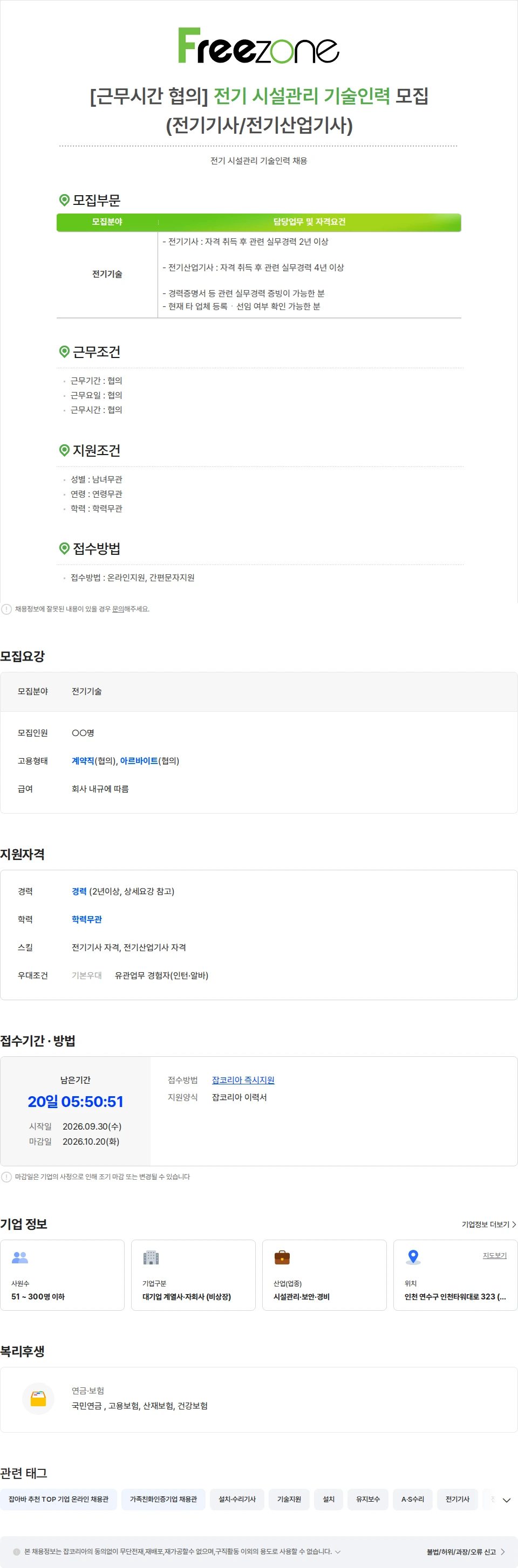
Task: Click the chevron beside 오류 신고
Action: tap(503, 1552)
